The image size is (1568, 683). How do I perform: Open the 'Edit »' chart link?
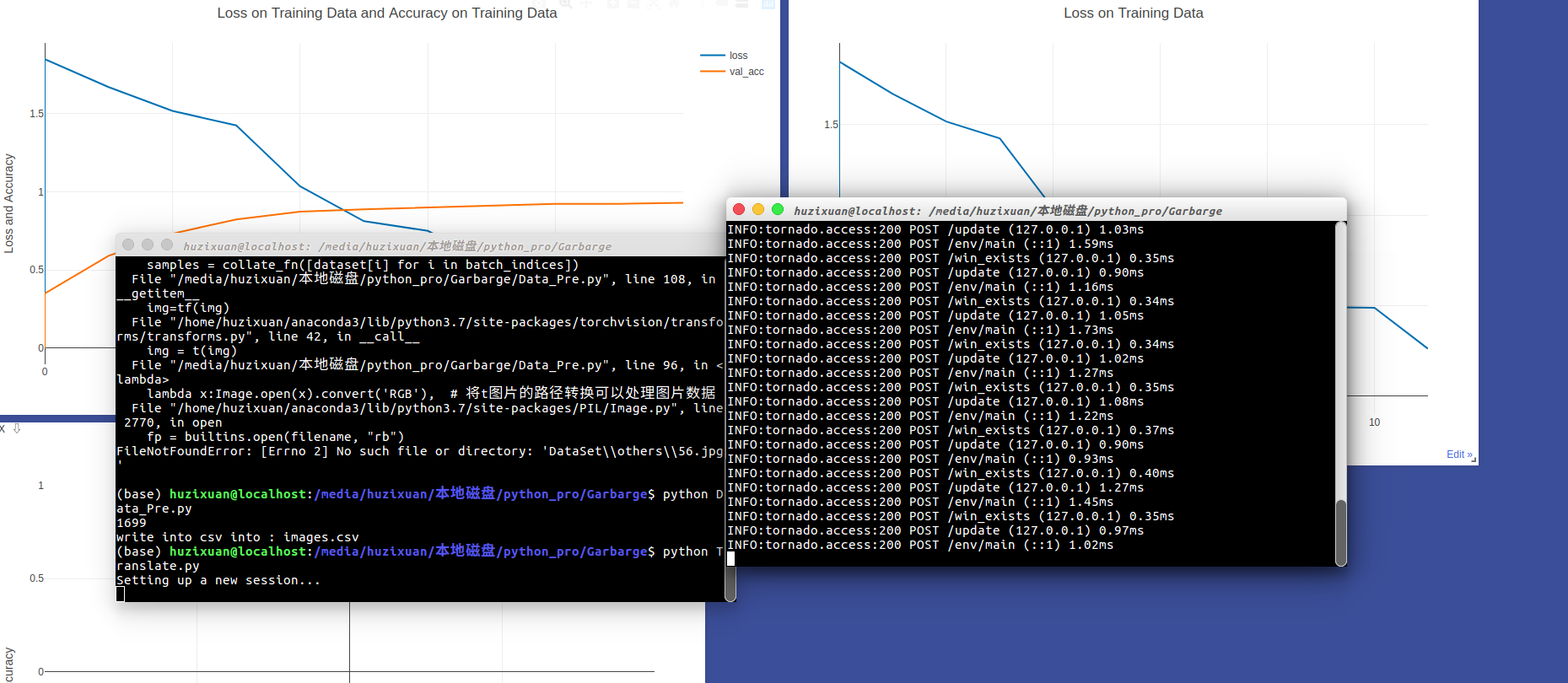1459,454
